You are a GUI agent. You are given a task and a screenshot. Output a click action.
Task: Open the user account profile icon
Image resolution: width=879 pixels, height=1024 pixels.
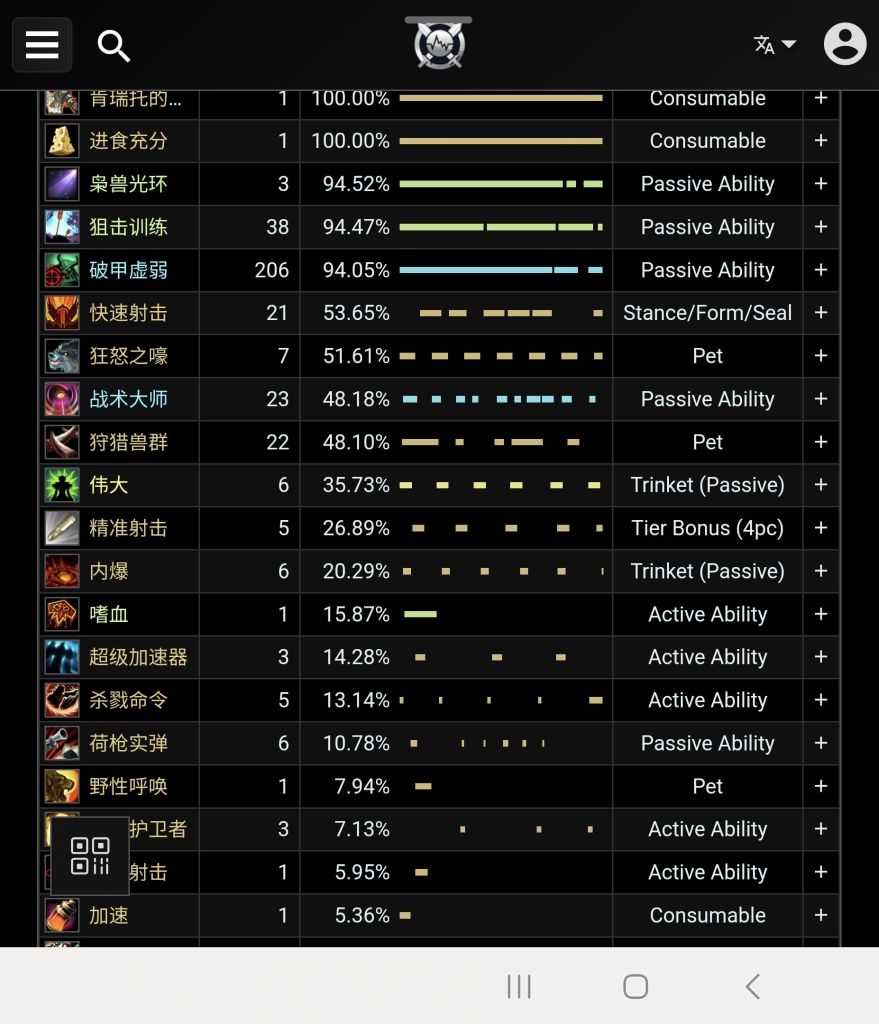844,45
